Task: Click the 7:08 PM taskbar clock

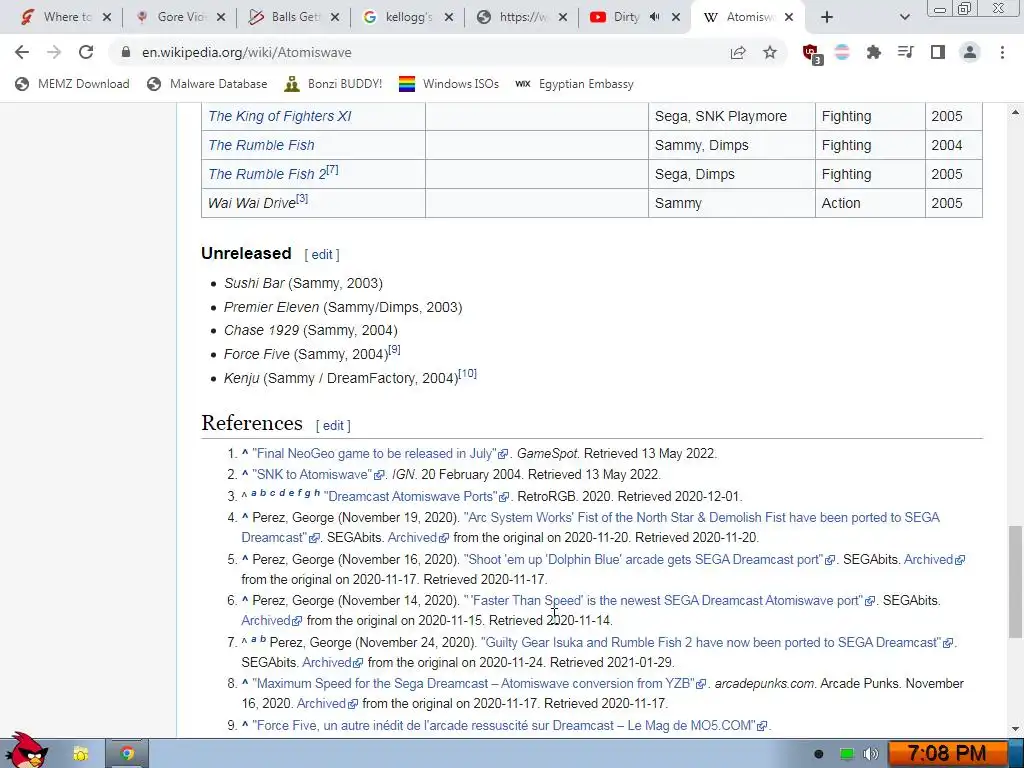Action: [x=947, y=754]
